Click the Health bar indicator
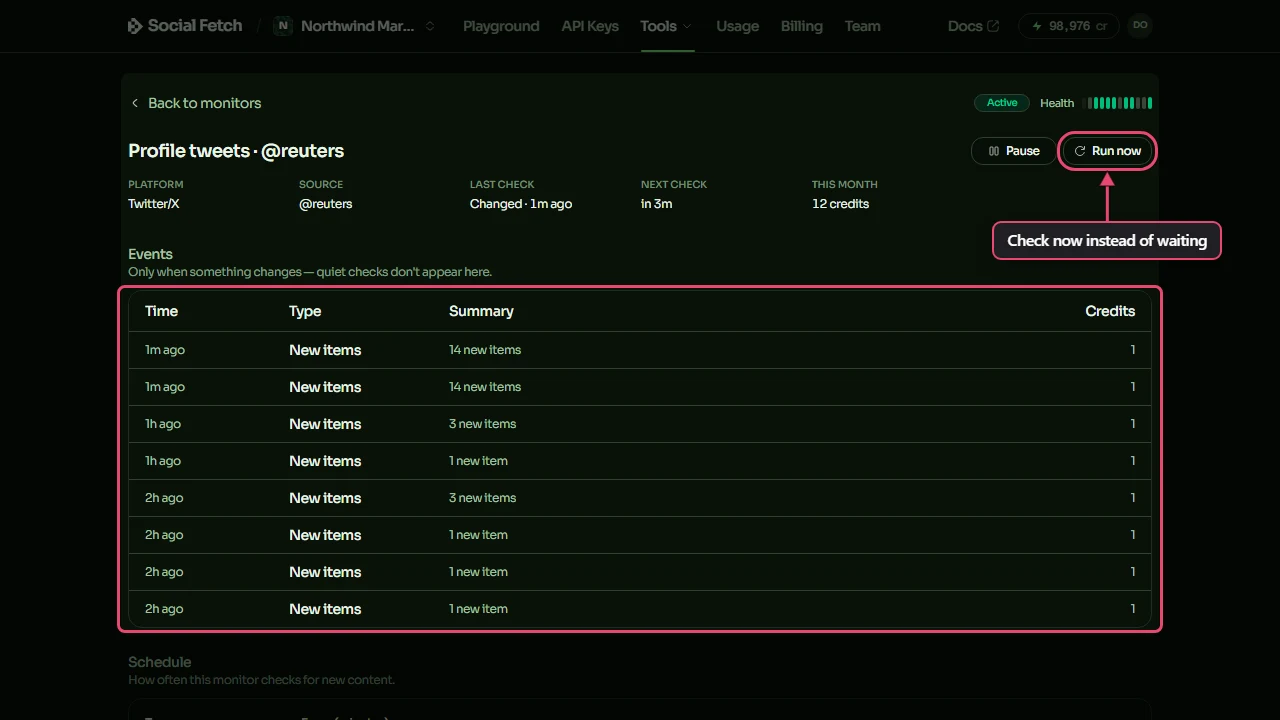Screen dimensions: 1280x720 tap(1120, 103)
